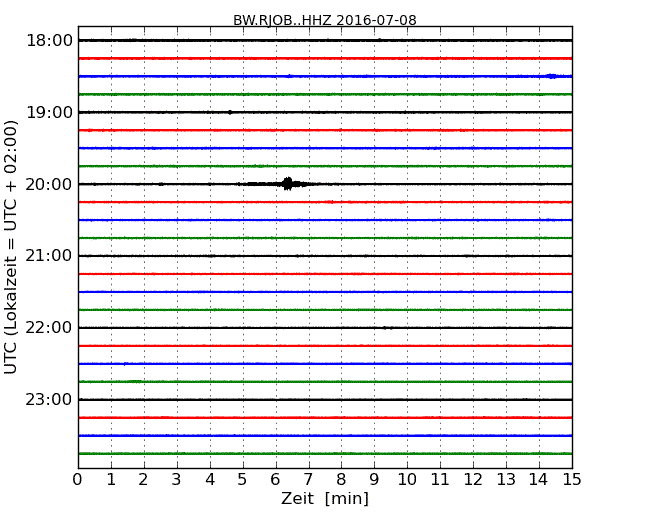Click the 12 tick on the minute axis

click(473, 479)
